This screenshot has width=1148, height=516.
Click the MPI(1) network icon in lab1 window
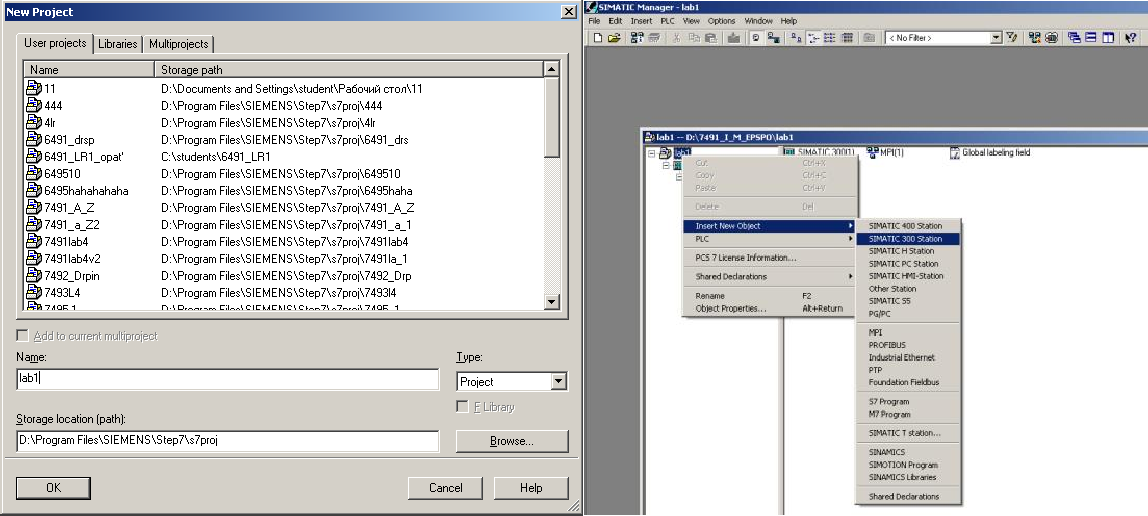click(x=872, y=152)
